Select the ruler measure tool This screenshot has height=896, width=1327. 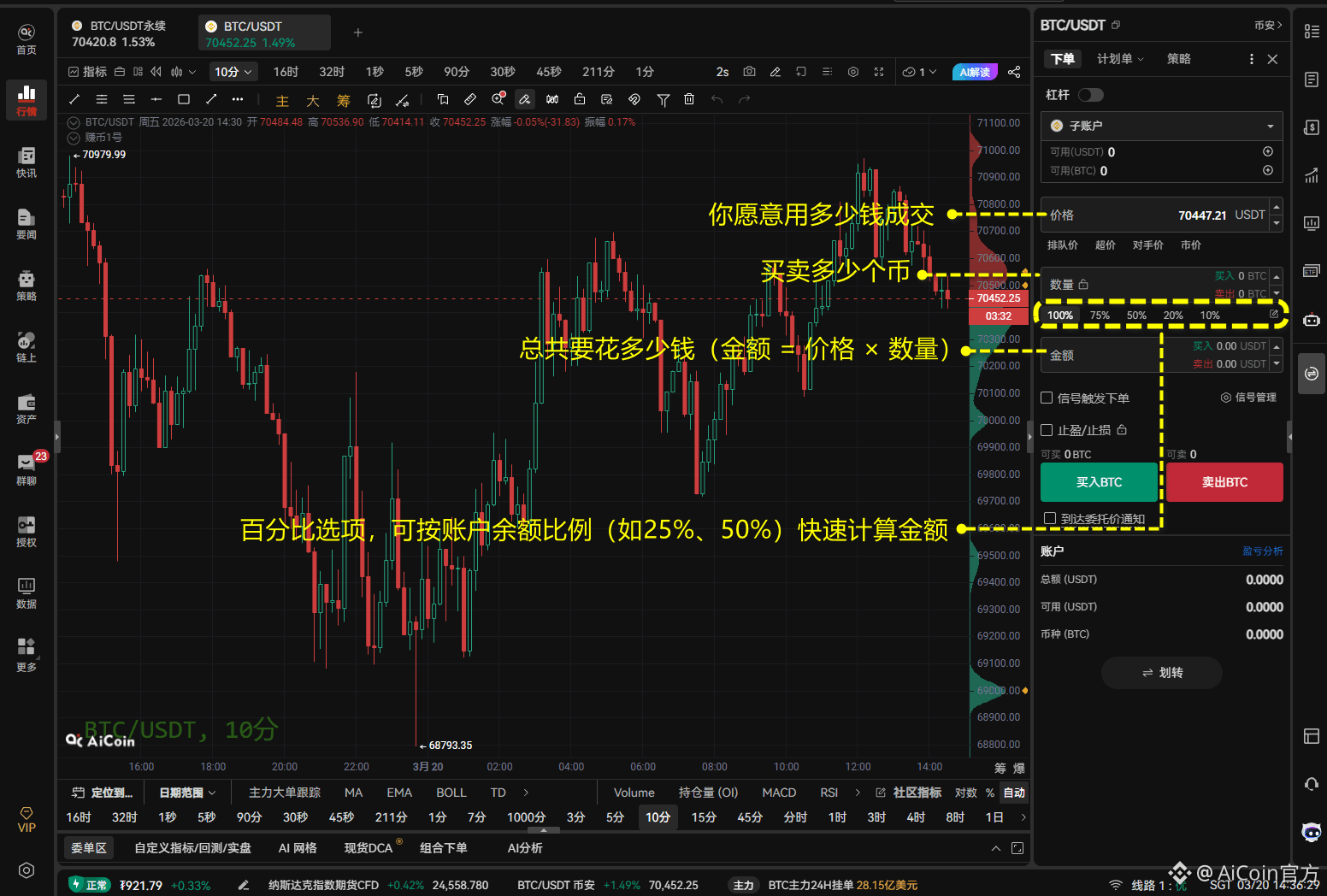pos(469,99)
